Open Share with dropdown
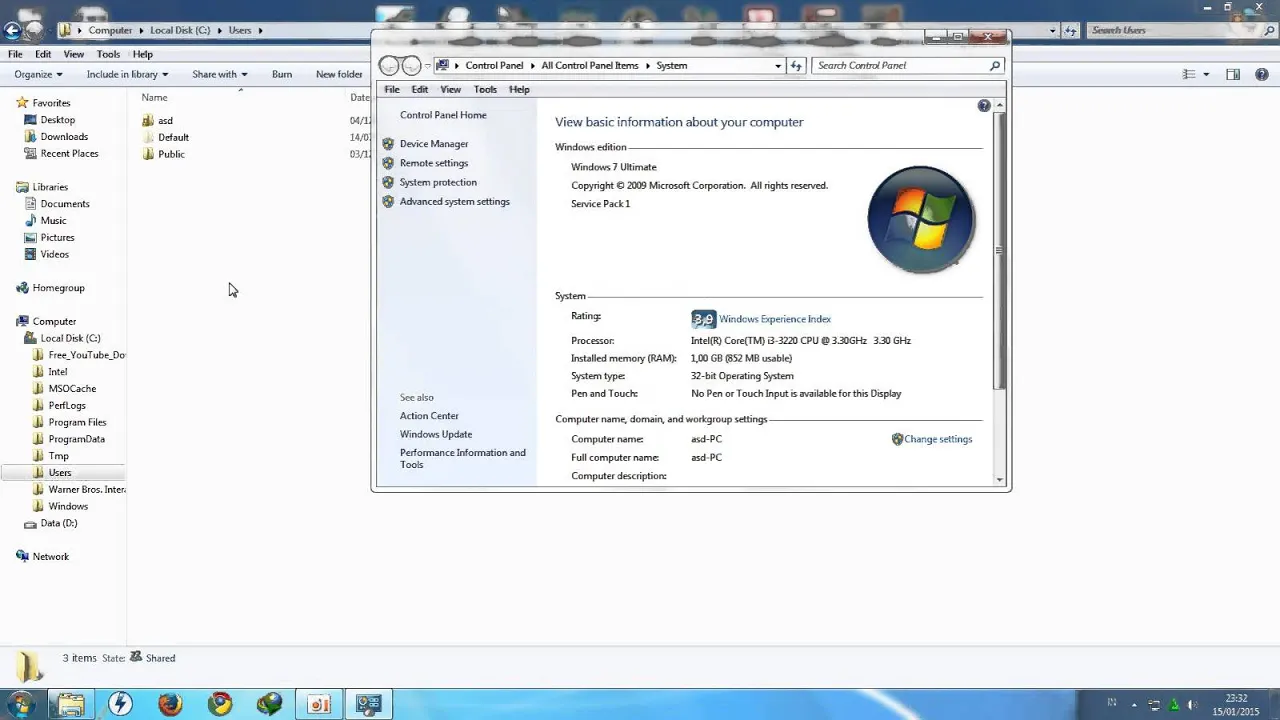Image resolution: width=1280 pixels, height=720 pixels. point(219,74)
